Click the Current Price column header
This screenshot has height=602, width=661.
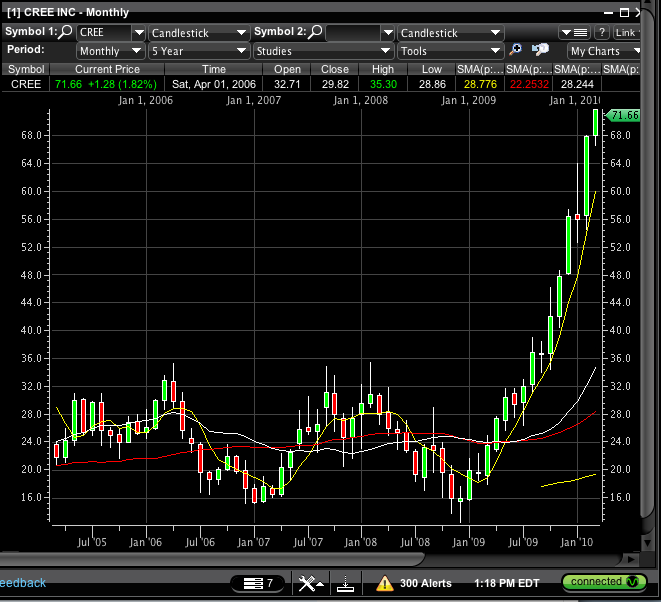(x=106, y=69)
